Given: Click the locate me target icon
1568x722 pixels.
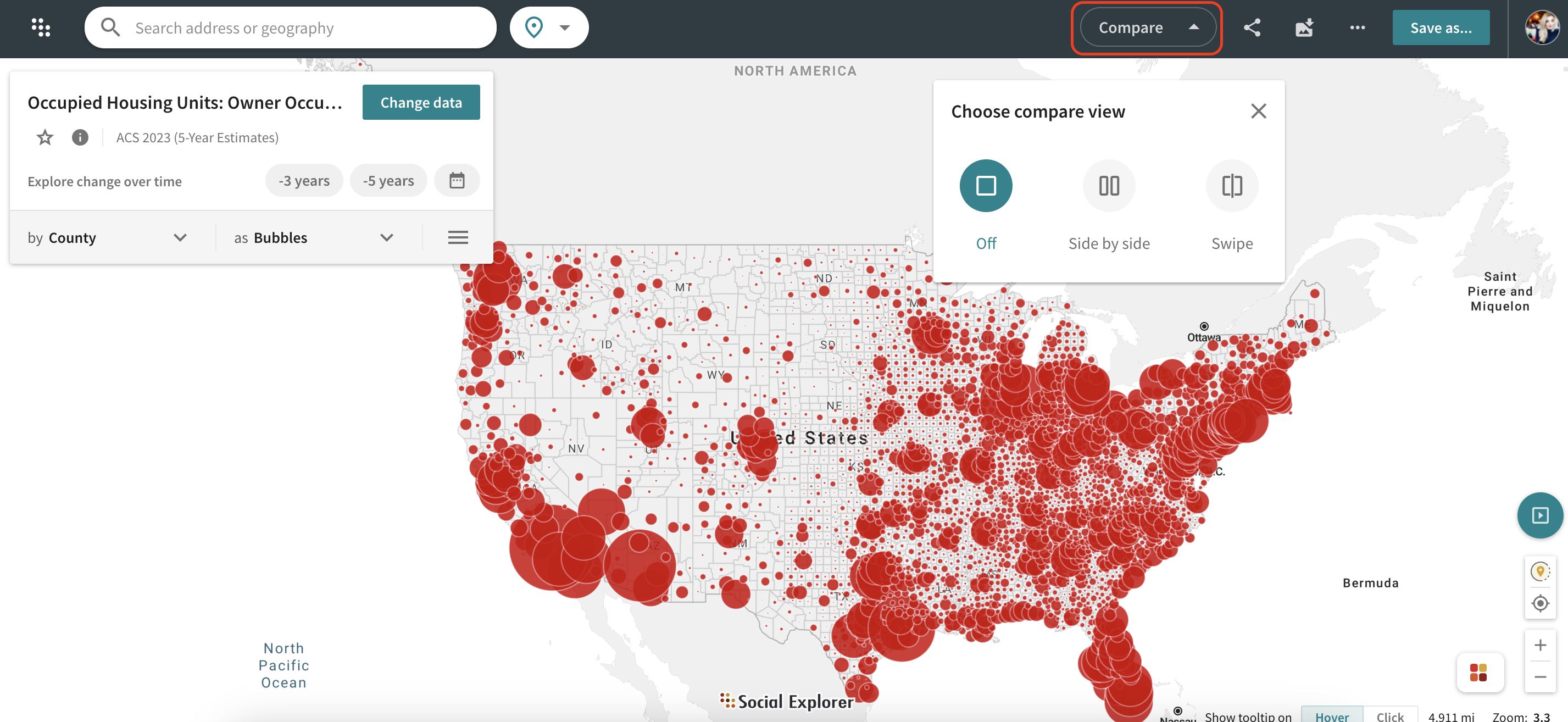Looking at the screenshot, I should coord(1540,603).
